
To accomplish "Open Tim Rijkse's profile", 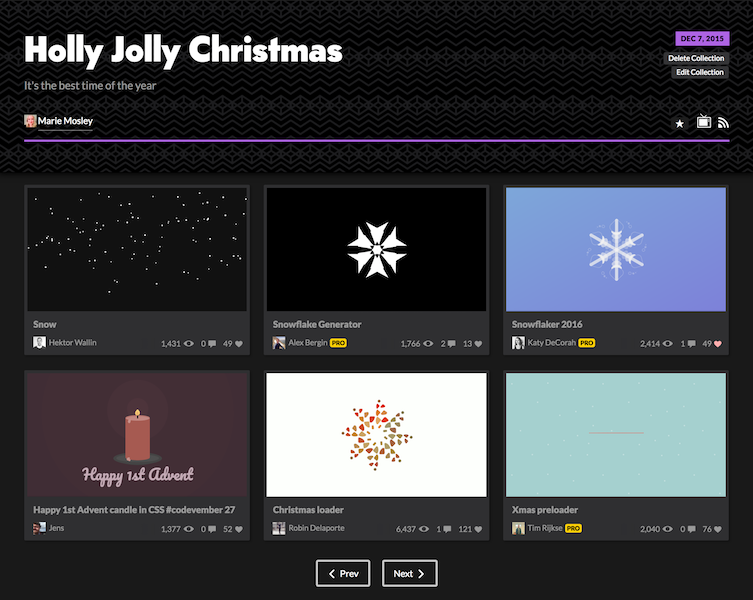I will pos(545,528).
